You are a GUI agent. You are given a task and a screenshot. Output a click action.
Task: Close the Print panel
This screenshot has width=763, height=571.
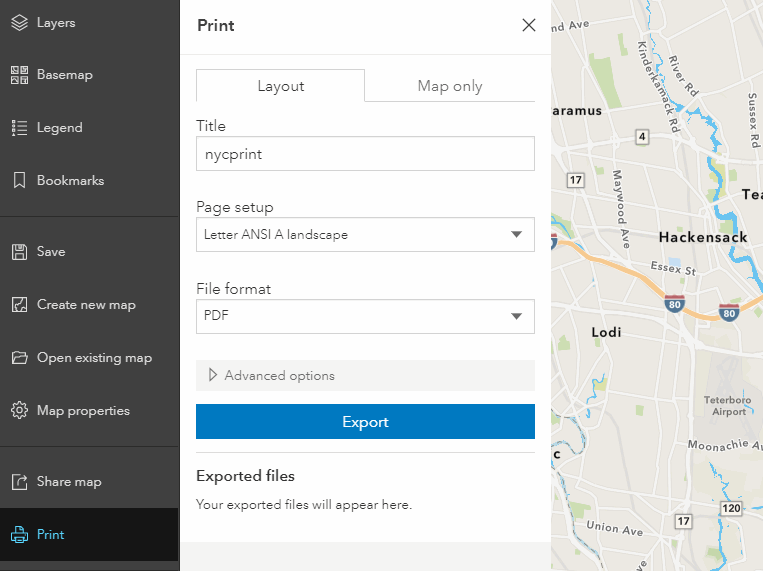529,25
